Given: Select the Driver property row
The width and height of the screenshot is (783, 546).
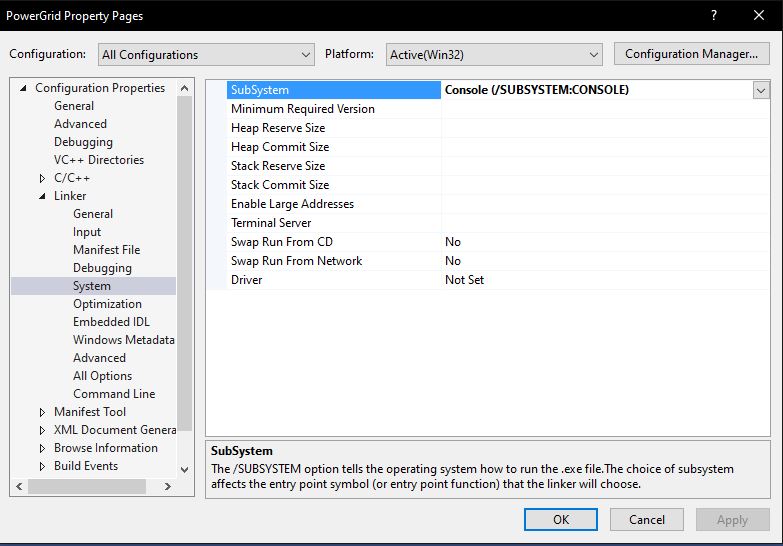Looking at the screenshot, I should click(x=334, y=280).
